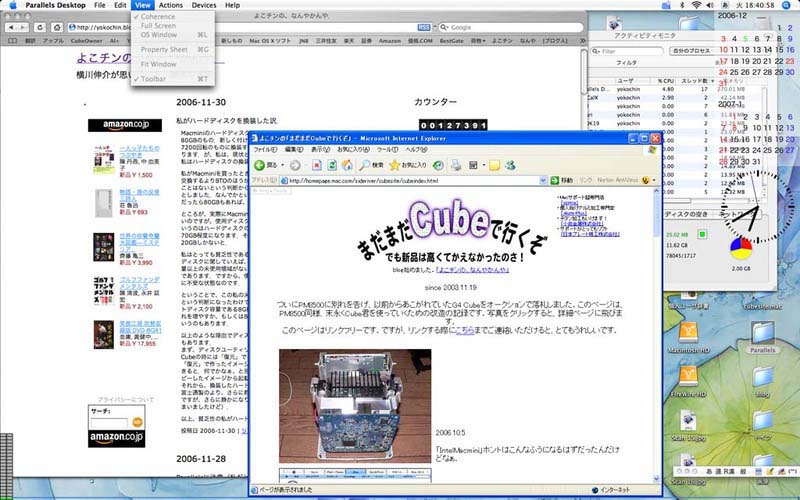Select Full Screen in the View menu
This screenshot has height=500, width=800.
pos(158,26)
